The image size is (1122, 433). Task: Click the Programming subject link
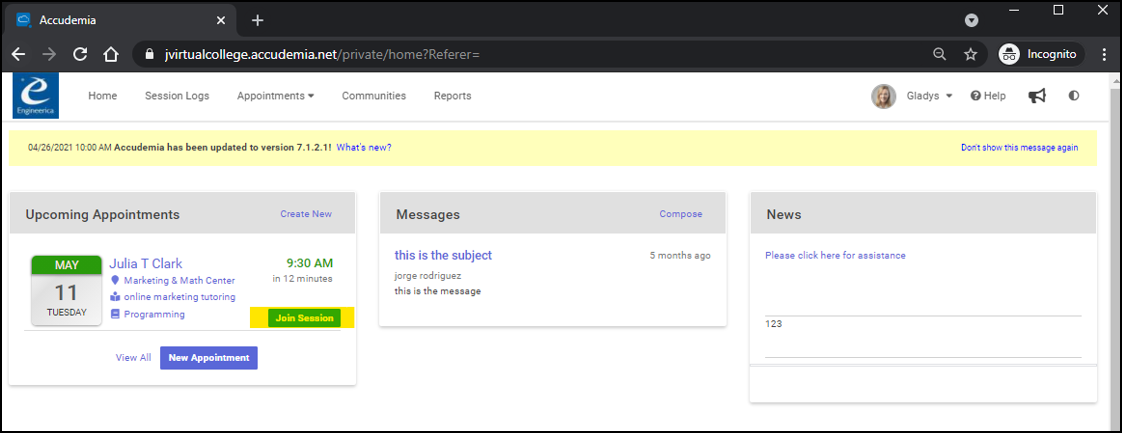tap(154, 314)
